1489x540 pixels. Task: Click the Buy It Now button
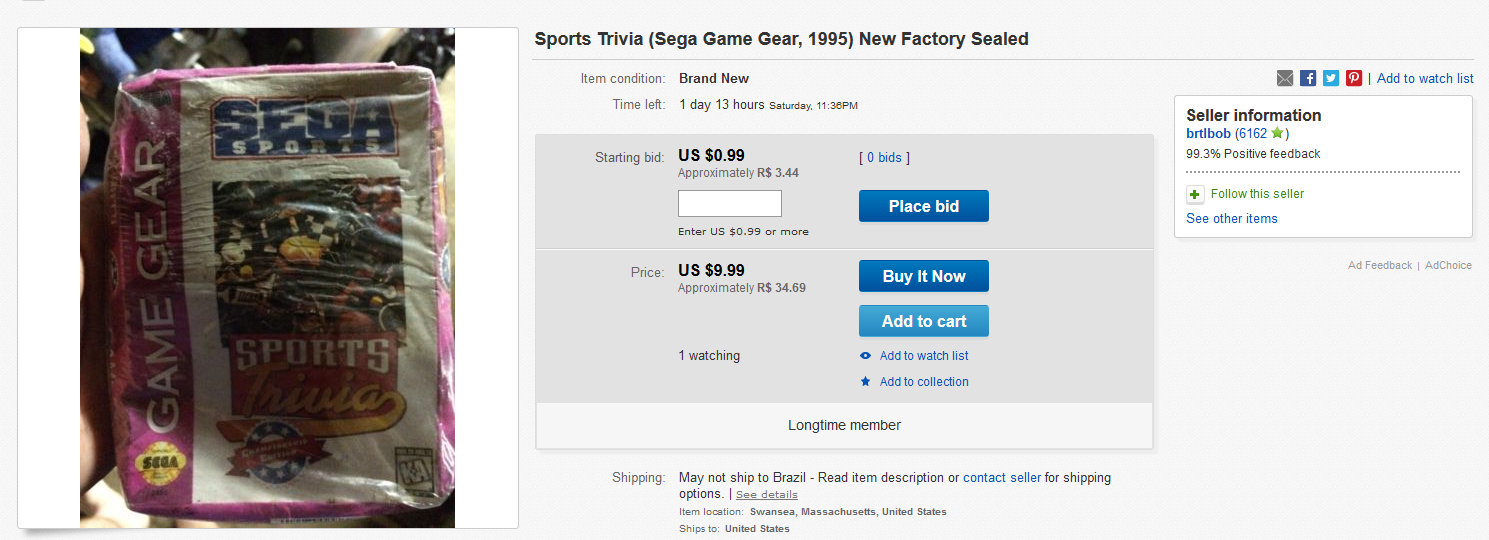pos(924,276)
